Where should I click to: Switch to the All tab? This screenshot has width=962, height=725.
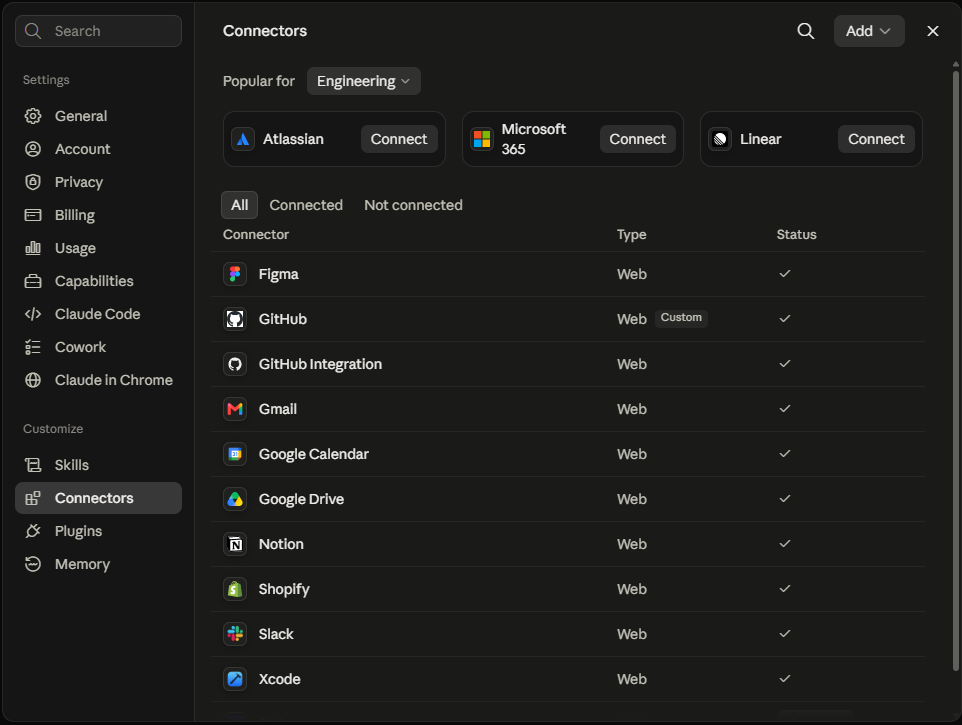coord(239,205)
